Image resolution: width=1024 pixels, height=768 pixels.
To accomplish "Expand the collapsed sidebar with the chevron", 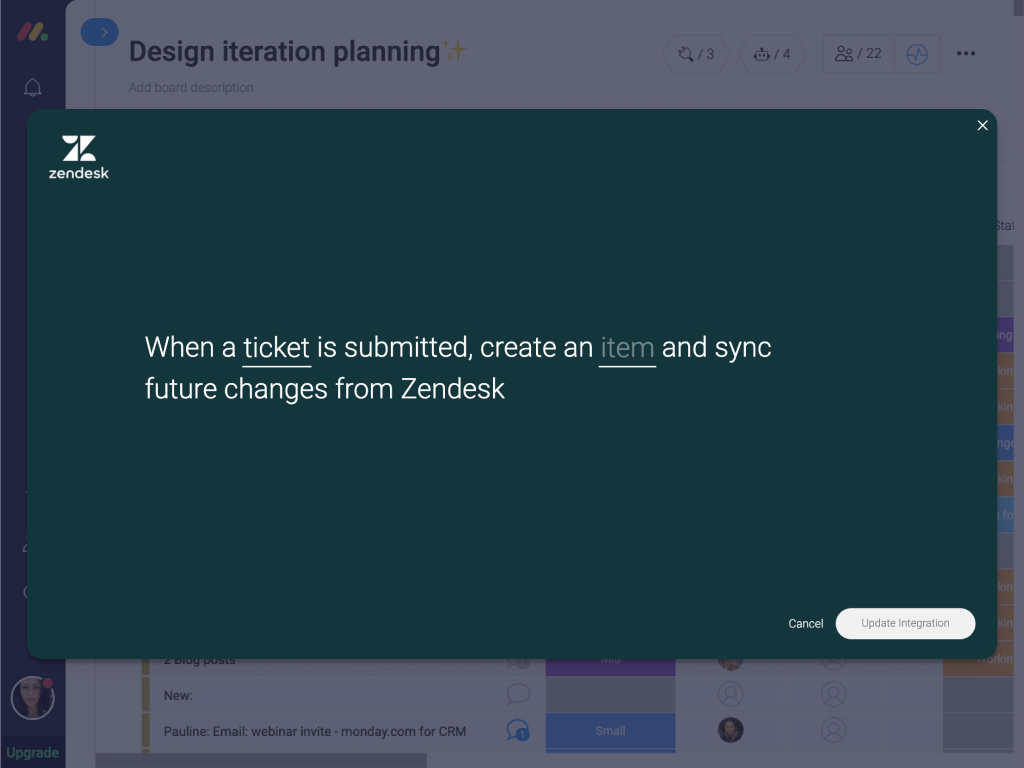I will coord(100,32).
